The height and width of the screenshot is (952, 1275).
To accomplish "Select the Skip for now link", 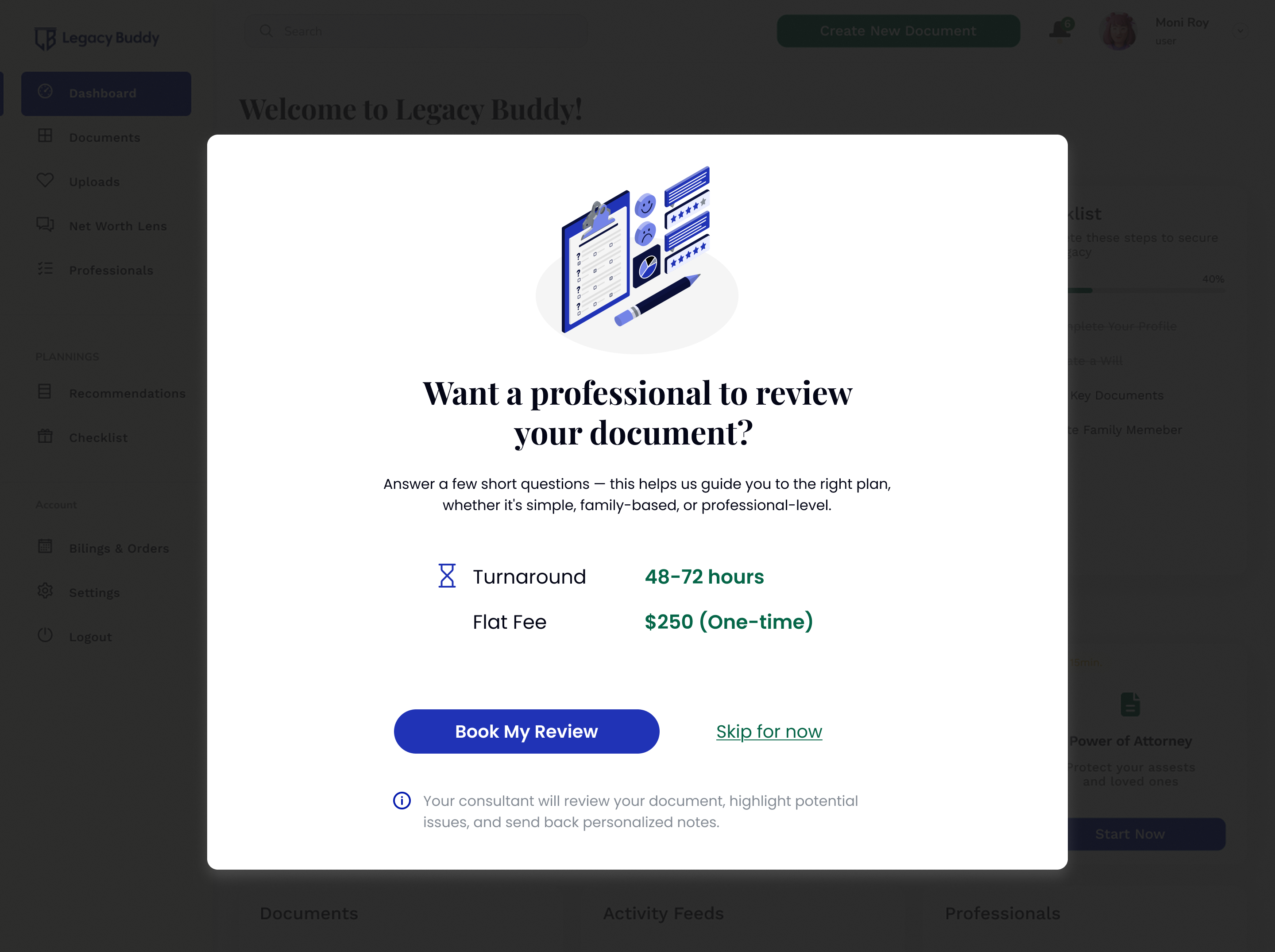I will [x=769, y=731].
